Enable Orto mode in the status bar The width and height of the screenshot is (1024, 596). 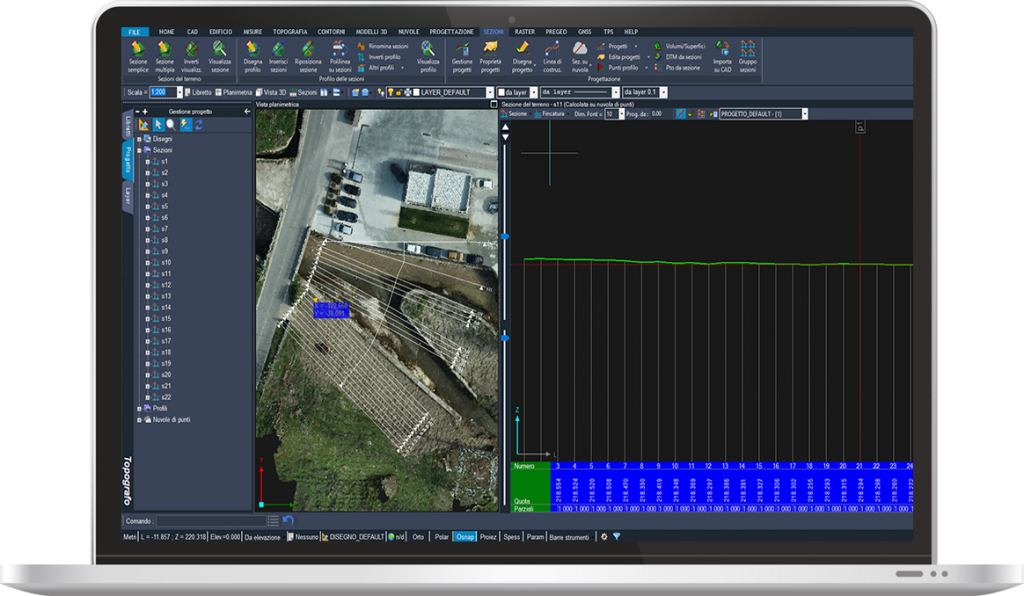coord(416,537)
